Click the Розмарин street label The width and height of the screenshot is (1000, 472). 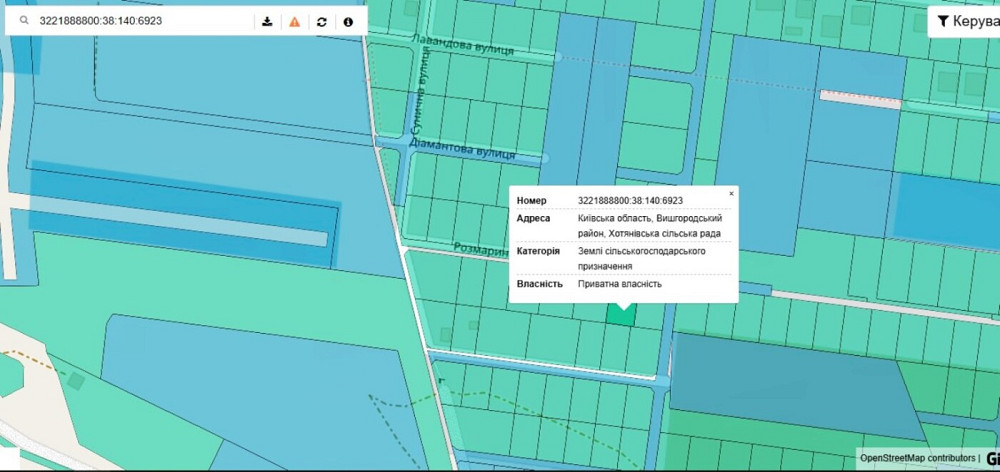pyautogui.click(x=481, y=251)
